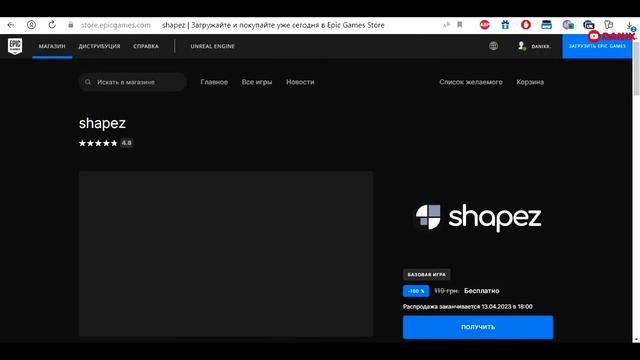Image resolution: width=640 pixels, height=360 pixels.
Task: Click the struck-through 119 грн. price
Action: coord(447,291)
